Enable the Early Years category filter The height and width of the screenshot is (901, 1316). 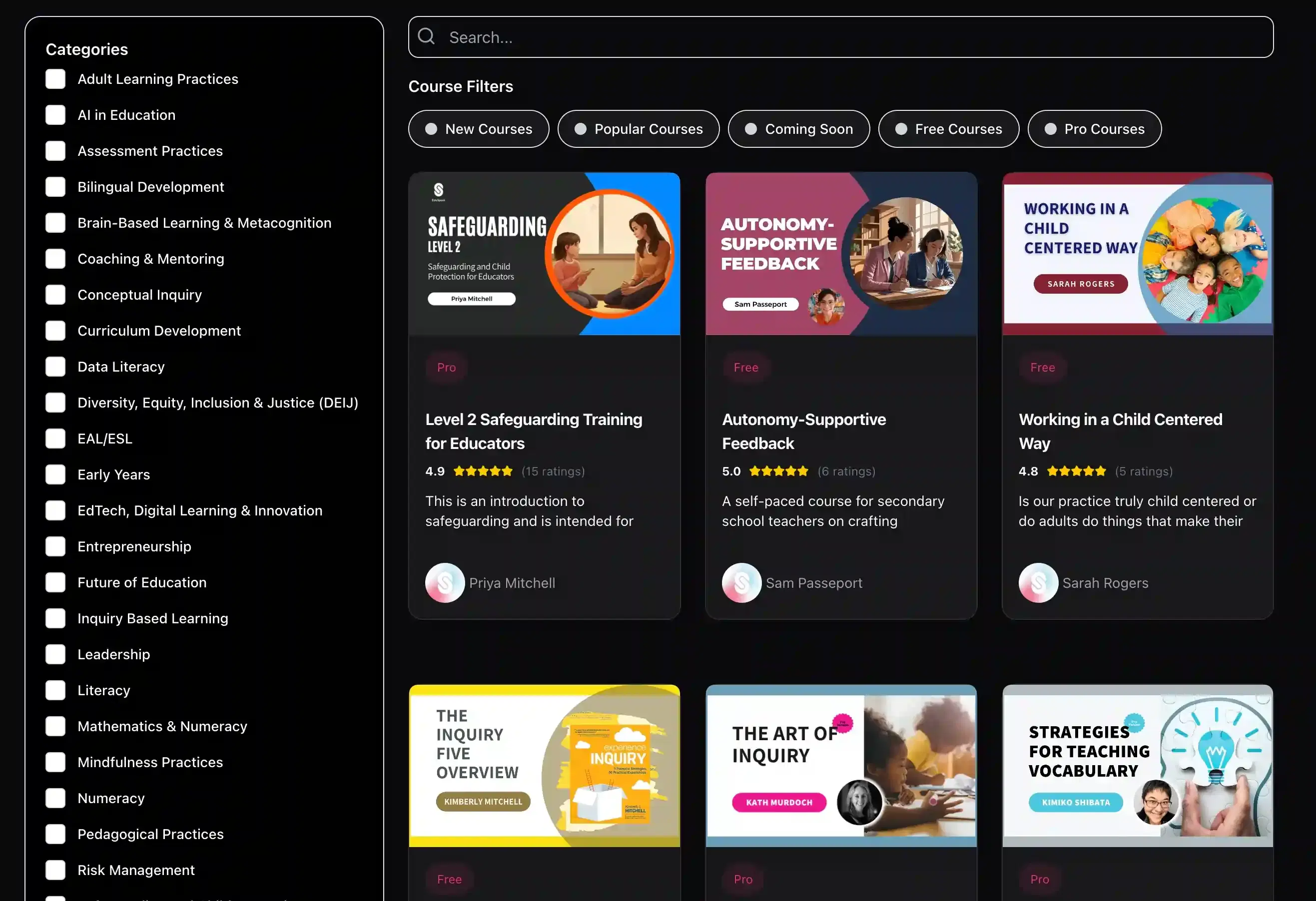[x=55, y=474]
